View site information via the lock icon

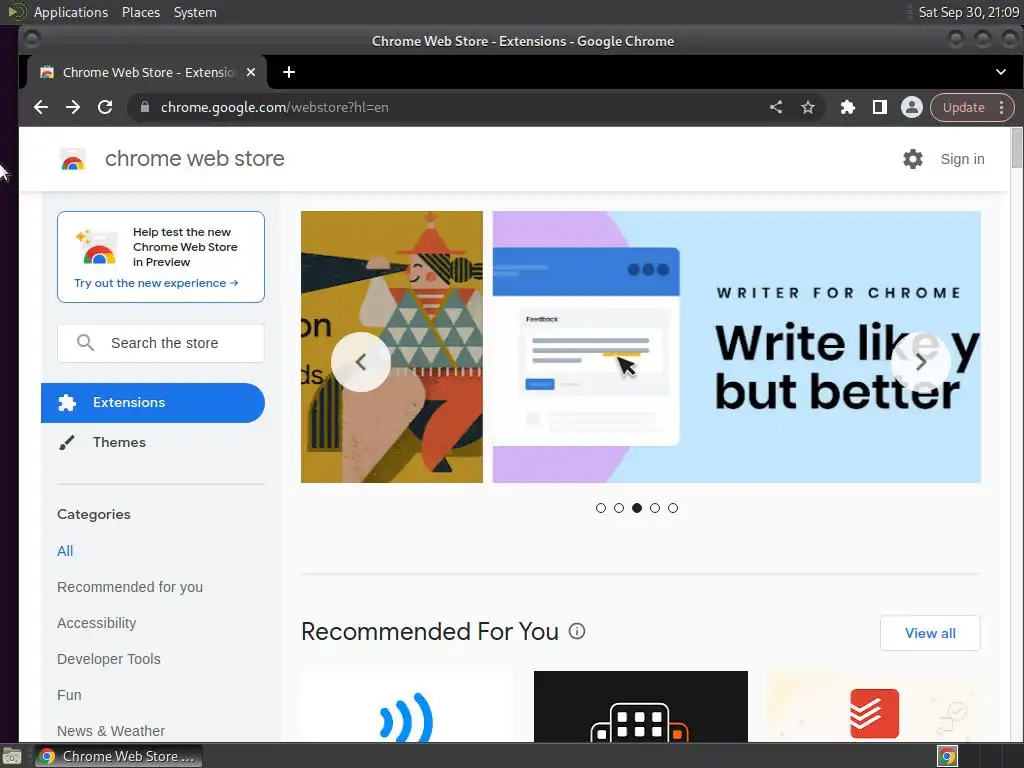[x=145, y=107]
